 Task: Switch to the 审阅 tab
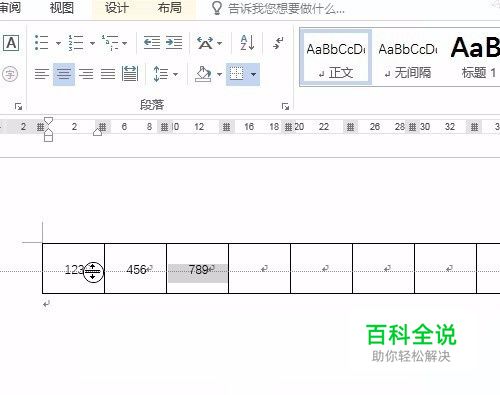[9, 7]
